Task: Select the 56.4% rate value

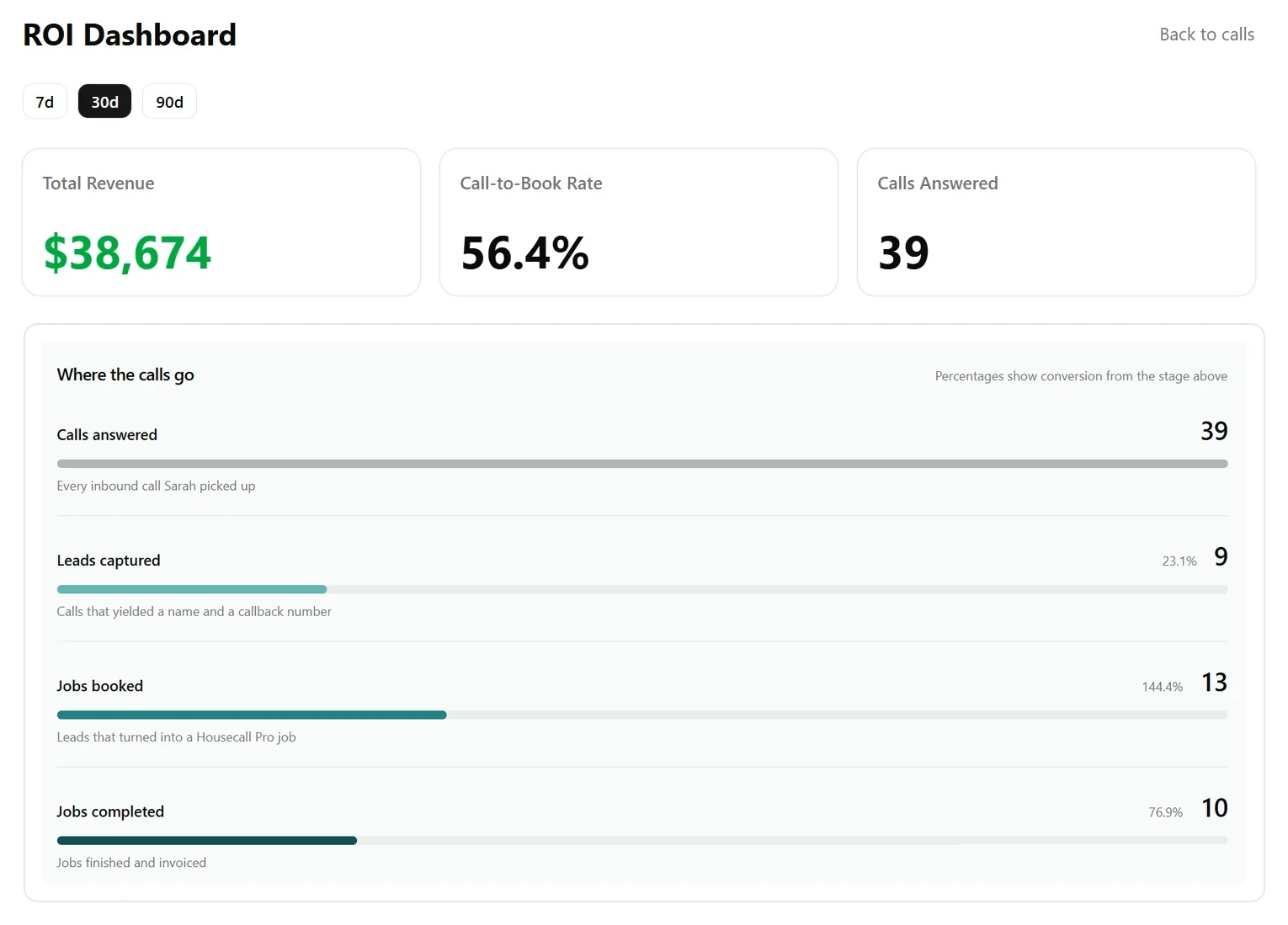Action: point(524,253)
